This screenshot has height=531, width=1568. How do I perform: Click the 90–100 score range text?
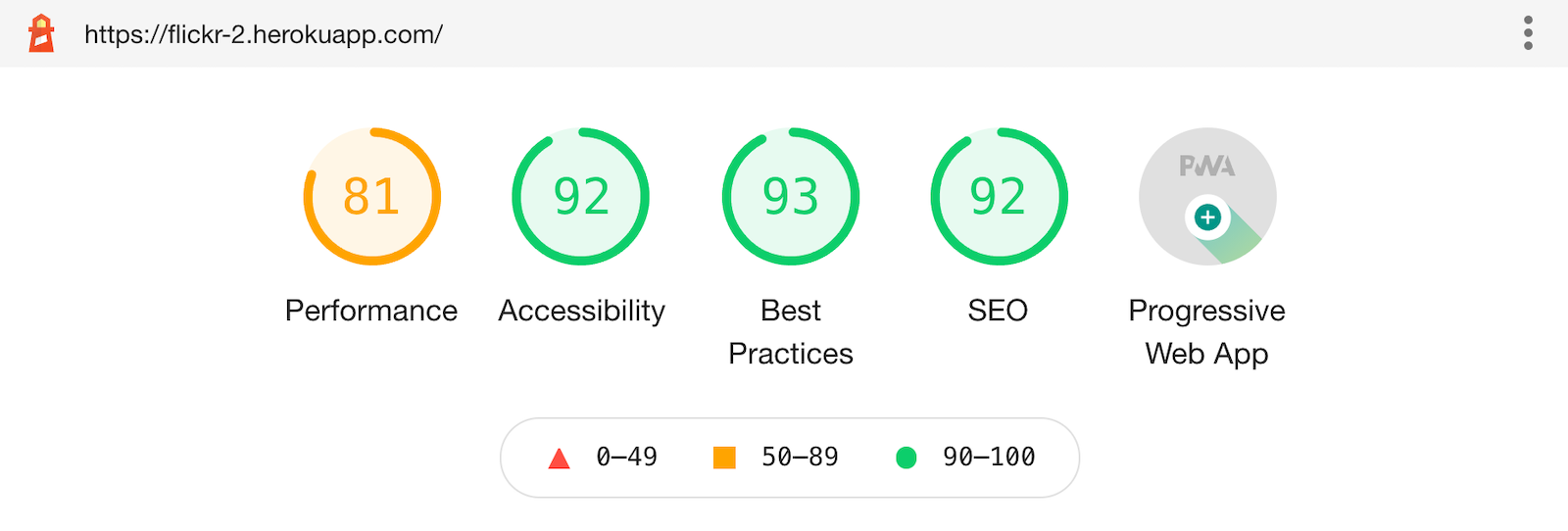989,458
